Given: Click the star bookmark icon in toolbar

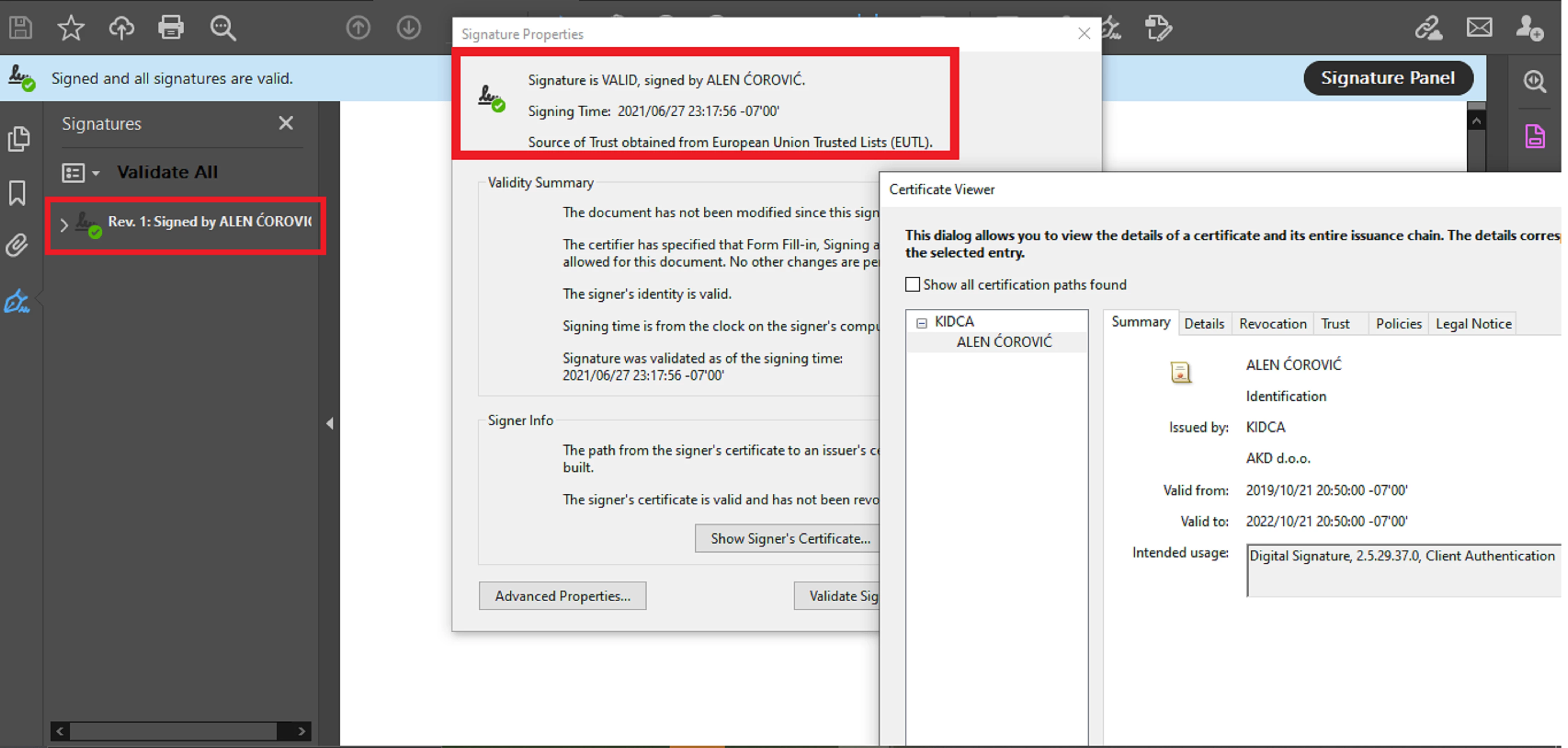Looking at the screenshot, I should click(71, 28).
